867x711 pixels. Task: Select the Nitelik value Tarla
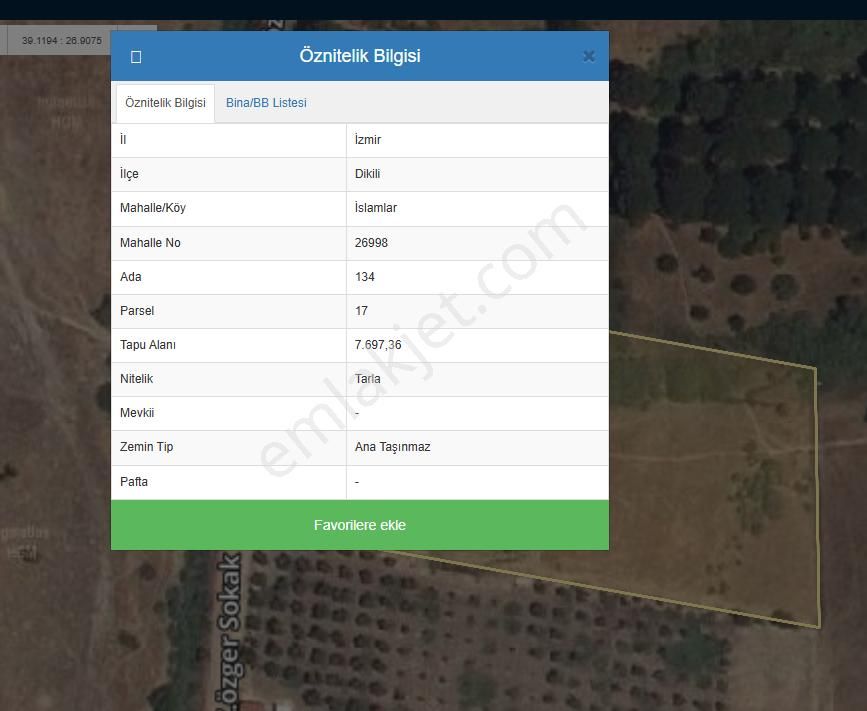pos(367,379)
